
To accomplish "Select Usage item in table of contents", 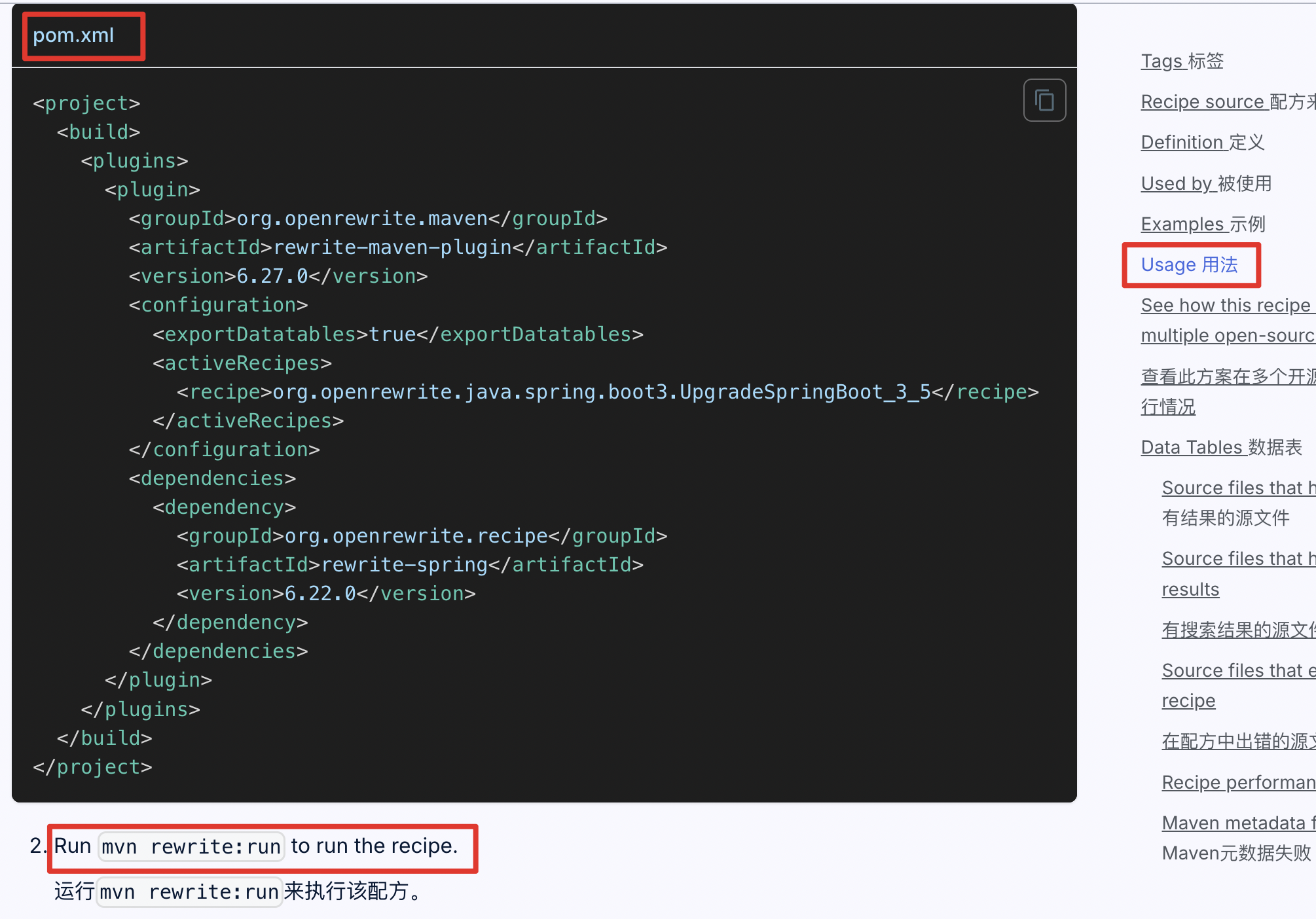I will [x=1189, y=264].
